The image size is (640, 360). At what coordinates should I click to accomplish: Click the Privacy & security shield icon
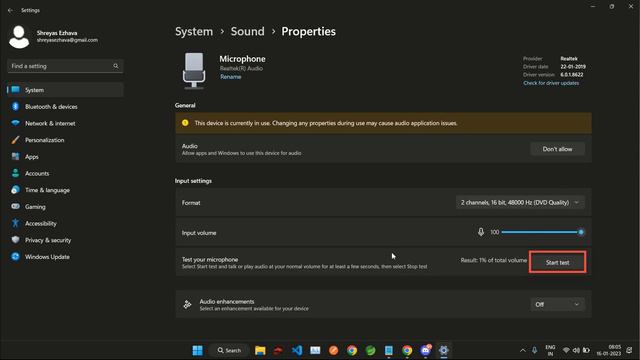[x=16, y=240]
